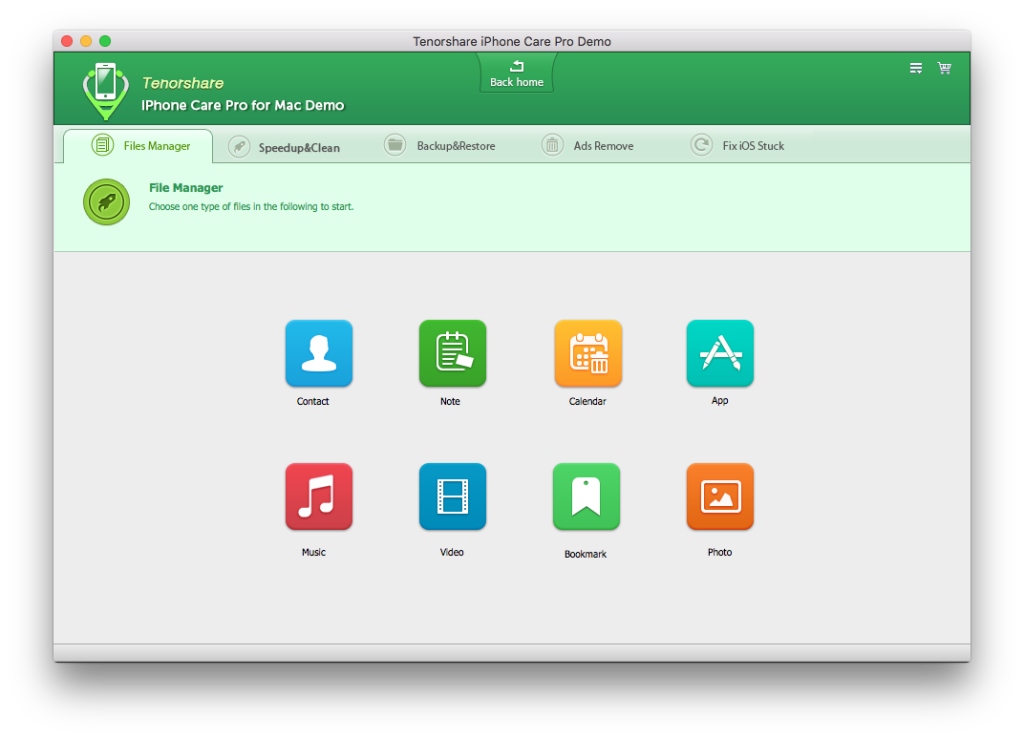Click the Contact label text

tap(313, 401)
